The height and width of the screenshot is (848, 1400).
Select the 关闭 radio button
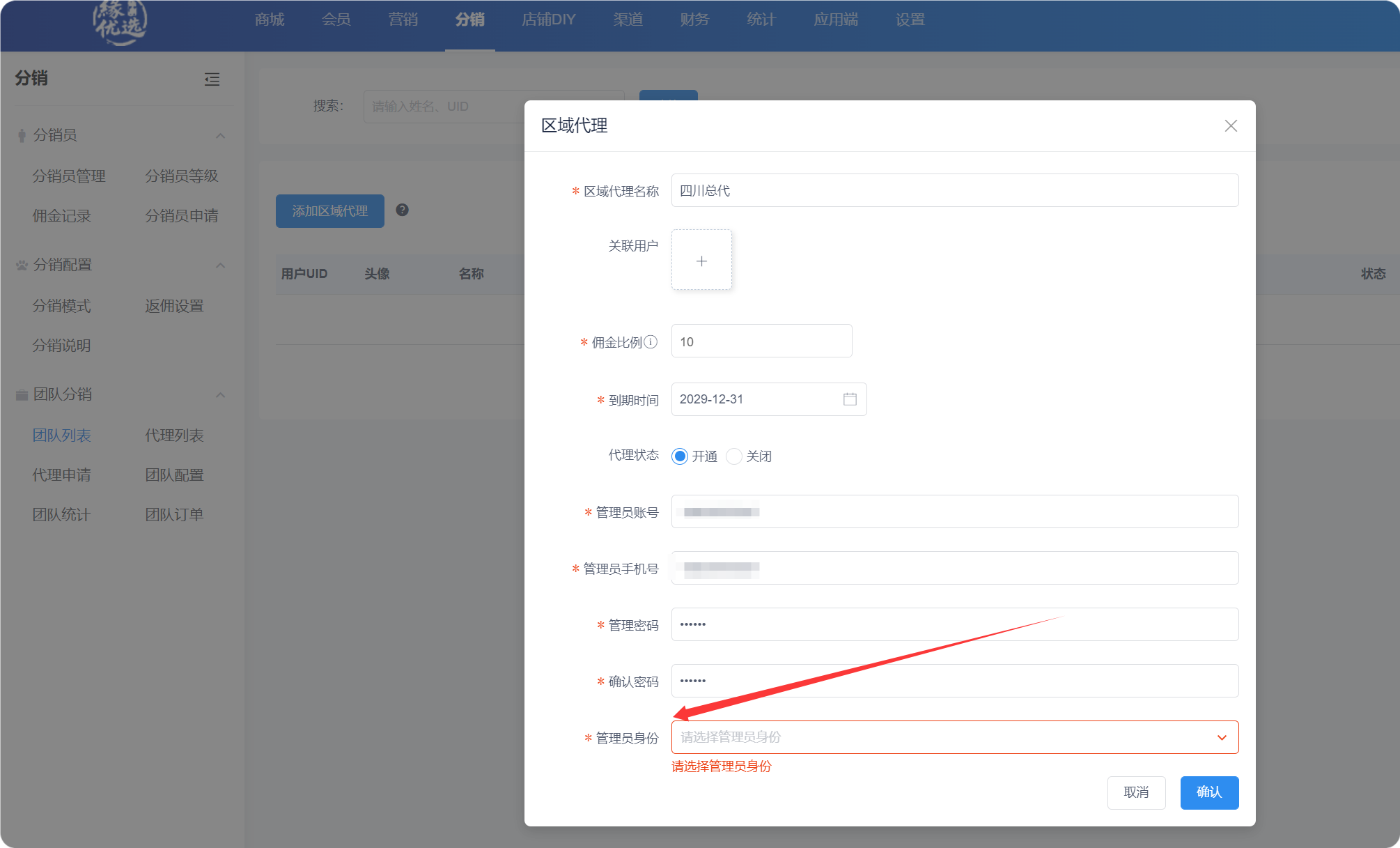[734, 456]
